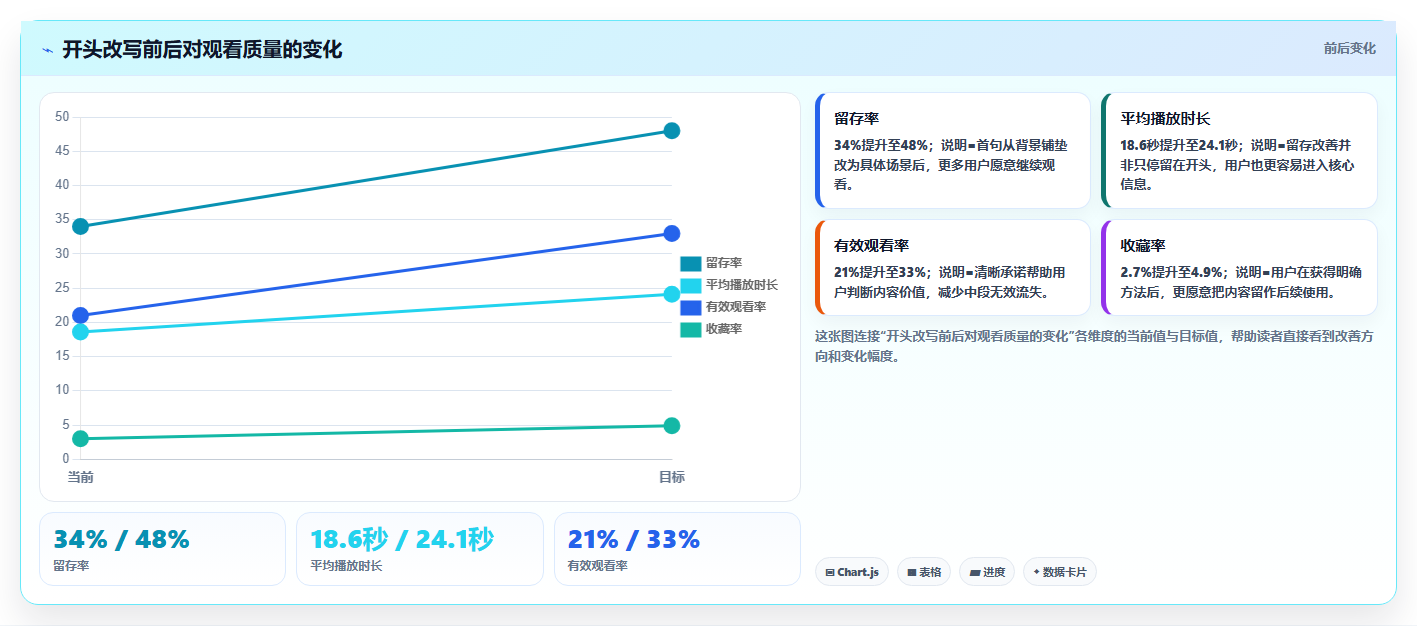Select the 有效观看率 point at 目标
The image size is (1417, 626).
point(672,233)
